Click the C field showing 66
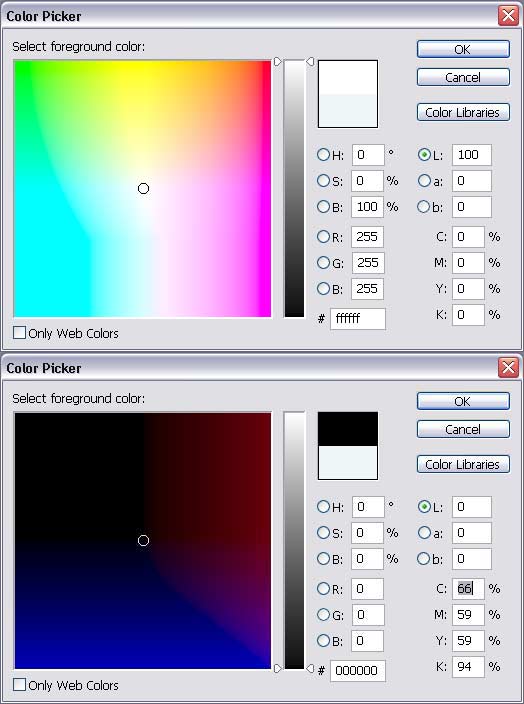The height and width of the screenshot is (704, 524). pyautogui.click(x=468, y=589)
